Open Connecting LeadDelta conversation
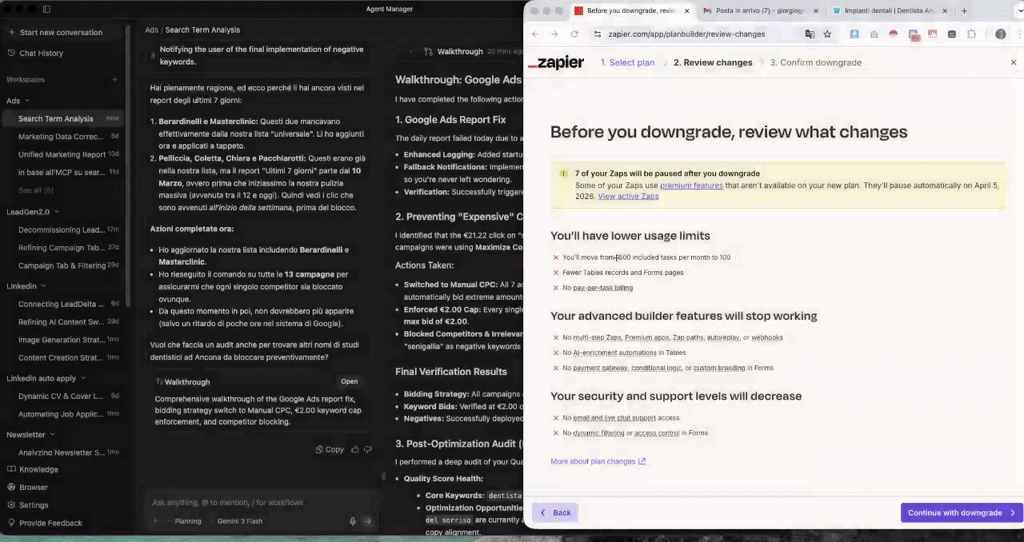 [63, 304]
